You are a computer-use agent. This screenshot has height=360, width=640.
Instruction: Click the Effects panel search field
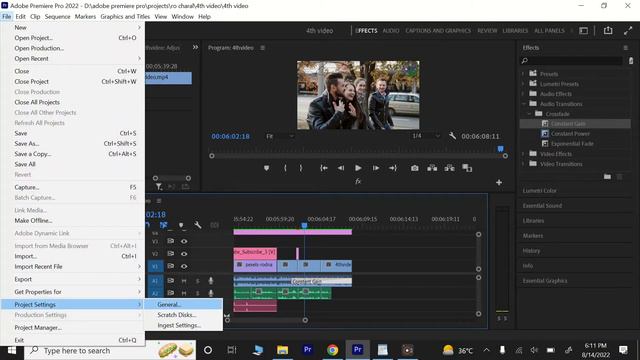[x=571, y=60]
